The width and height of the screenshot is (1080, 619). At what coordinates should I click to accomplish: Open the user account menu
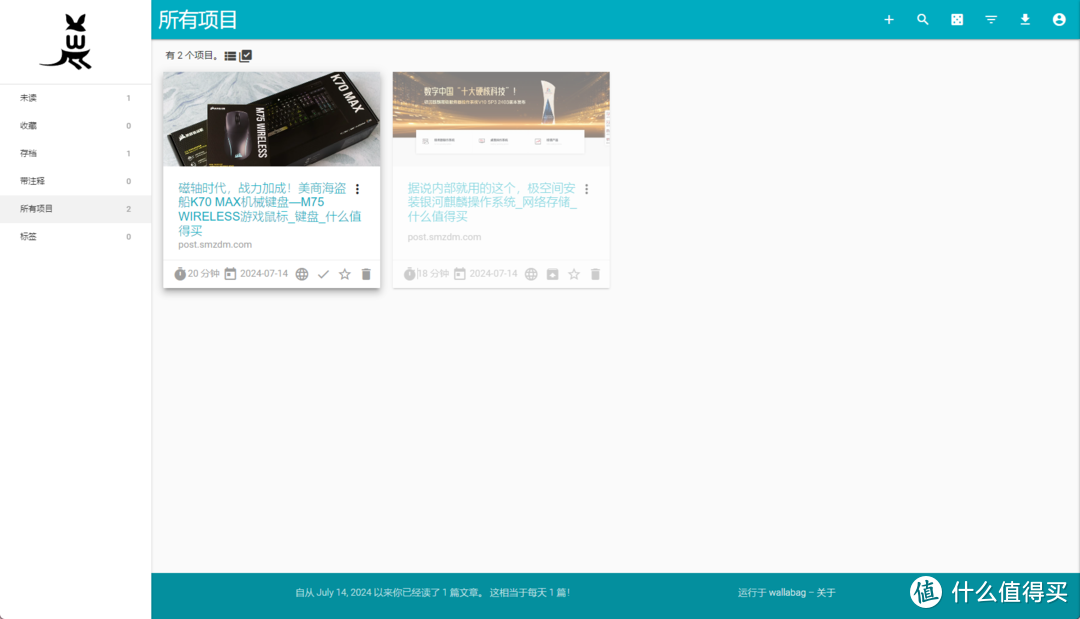click(1059, 20)
